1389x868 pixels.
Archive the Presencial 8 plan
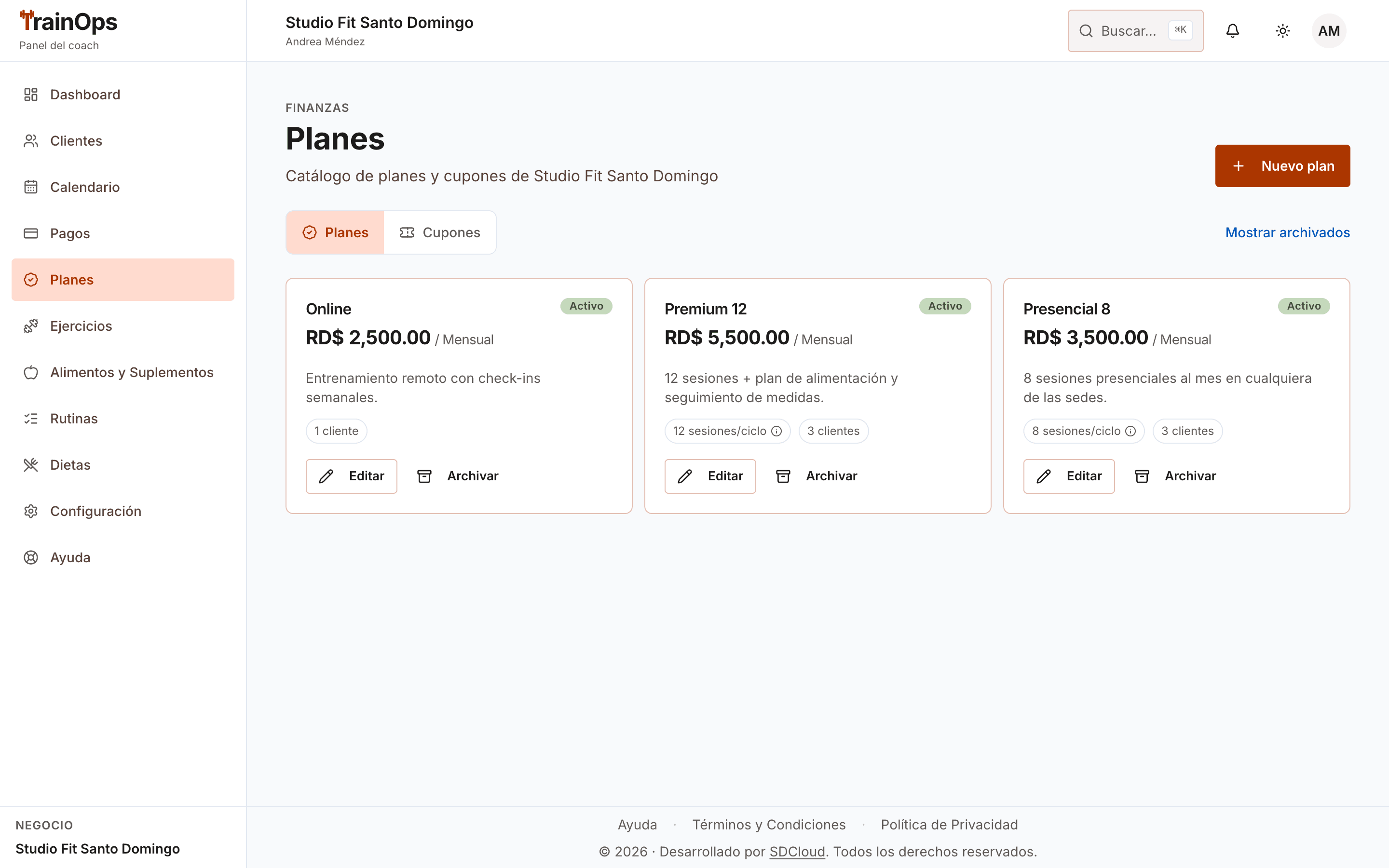tap(1175, 476)
